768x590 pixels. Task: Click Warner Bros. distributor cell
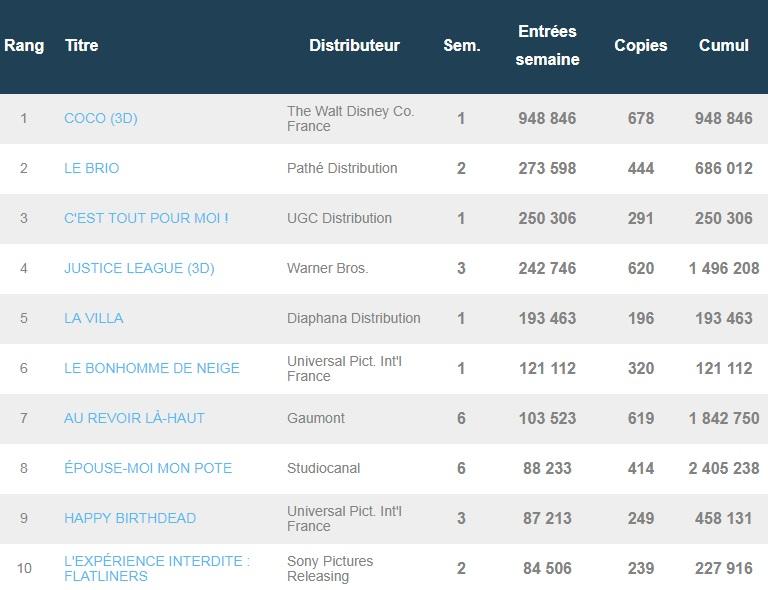pos(327,268)
